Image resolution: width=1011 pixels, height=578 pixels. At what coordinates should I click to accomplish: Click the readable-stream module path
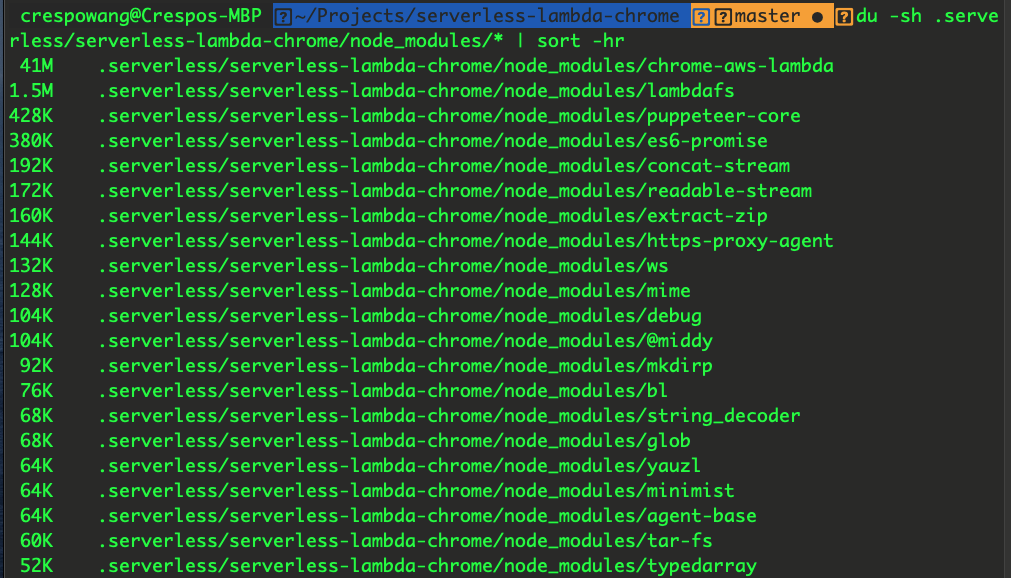click(455, 192)
